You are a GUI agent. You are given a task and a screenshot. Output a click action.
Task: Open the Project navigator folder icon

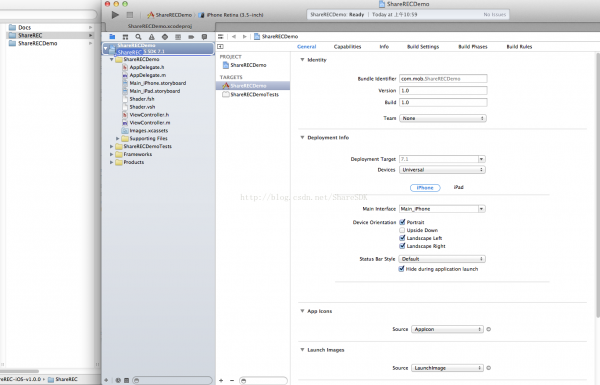coord(112,37)
